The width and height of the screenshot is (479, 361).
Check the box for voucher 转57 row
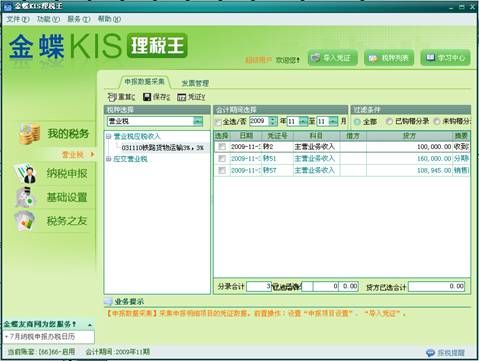pos(222,171)
